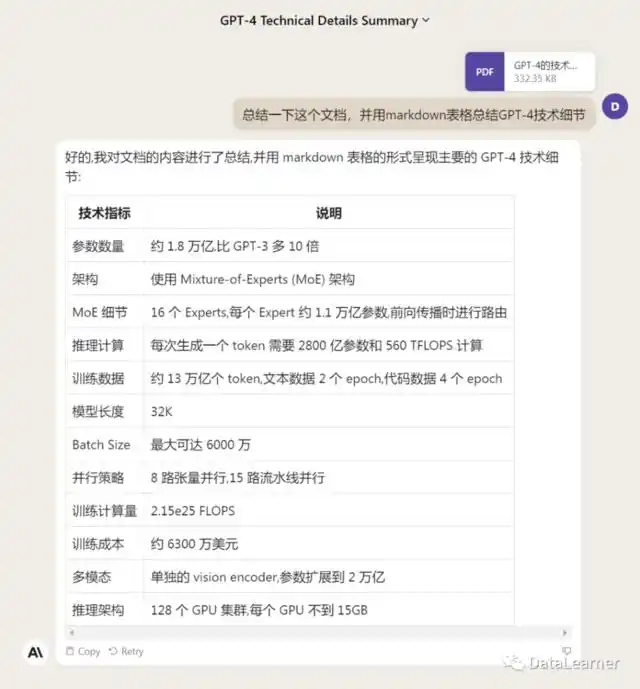Select the 8 路张量并行 cell
This screenshot has height=689, width=640.
pyautogui.click(x=238, y=478)
